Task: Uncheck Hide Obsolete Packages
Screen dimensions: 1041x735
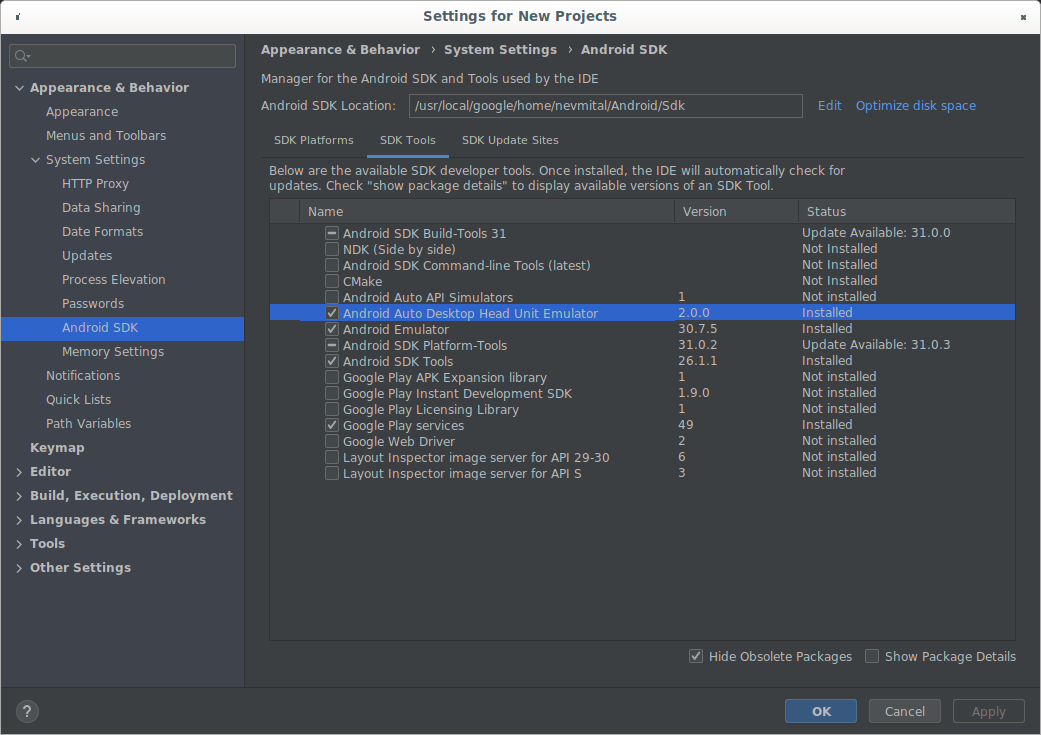Action: (x=696, y=656)
